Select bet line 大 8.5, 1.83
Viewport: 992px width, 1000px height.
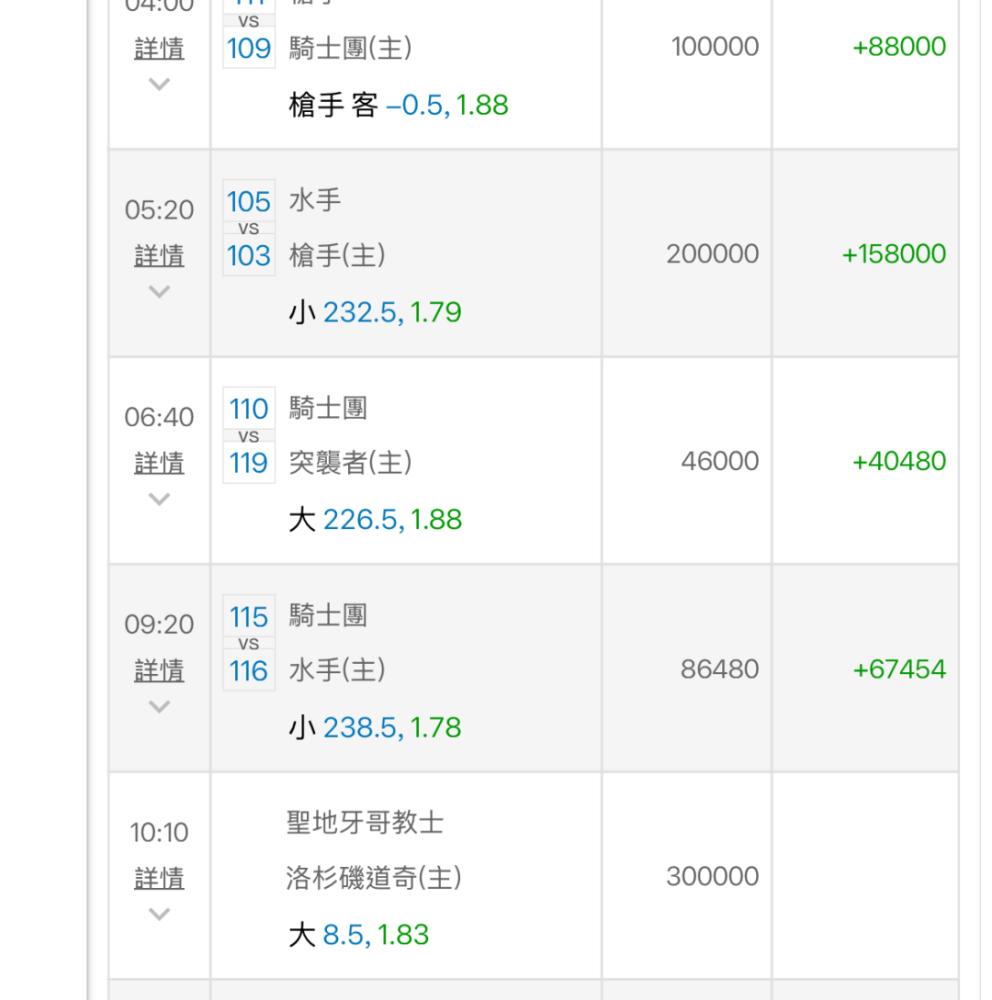click(x=359, y=935)
